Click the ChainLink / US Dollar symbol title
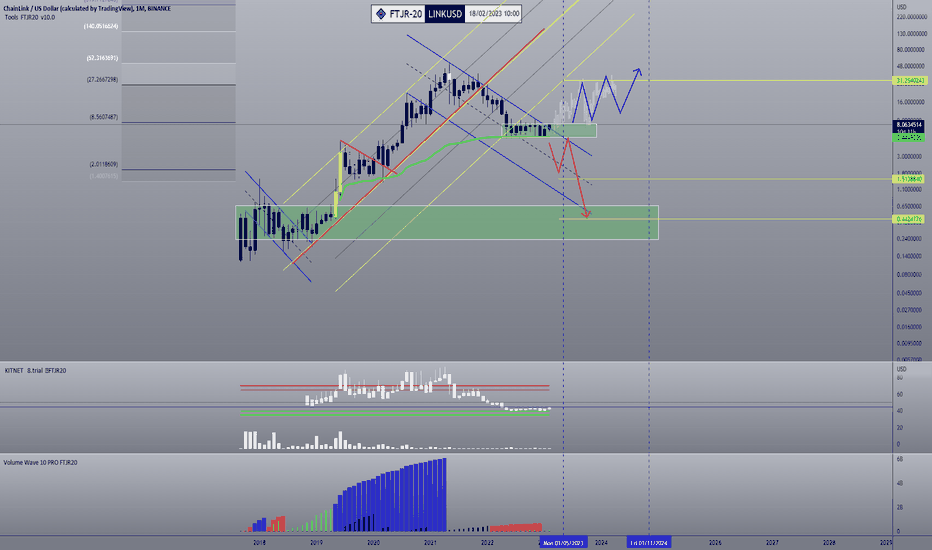This screenshot has height=550, width=932. (87, 8)
